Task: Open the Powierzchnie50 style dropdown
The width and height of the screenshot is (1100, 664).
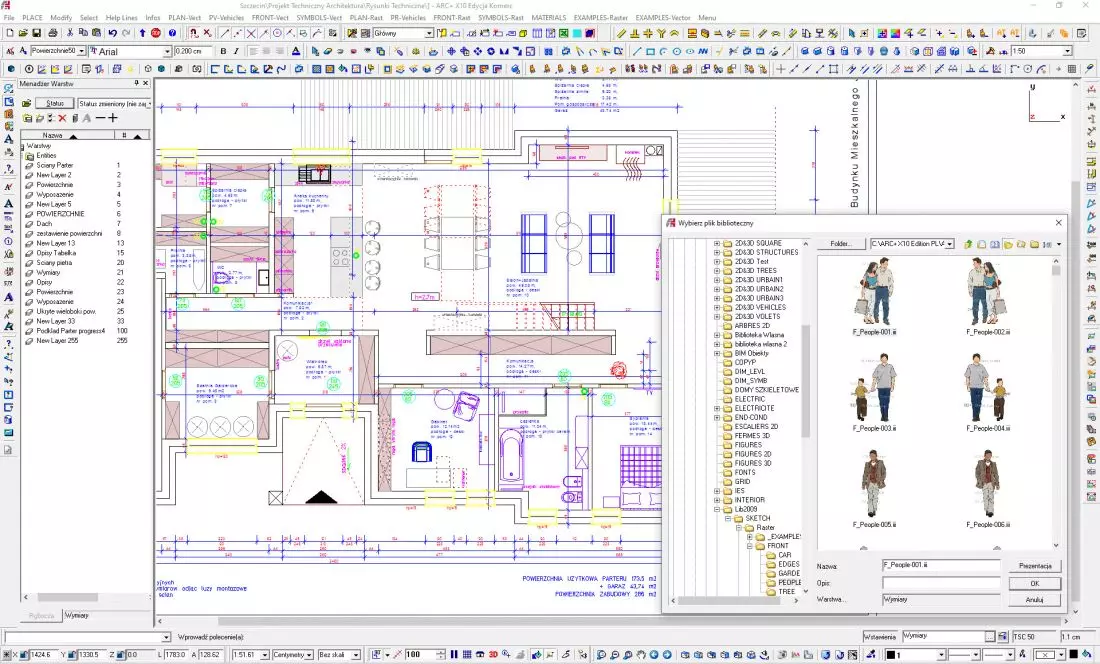Action: (81, 51)
